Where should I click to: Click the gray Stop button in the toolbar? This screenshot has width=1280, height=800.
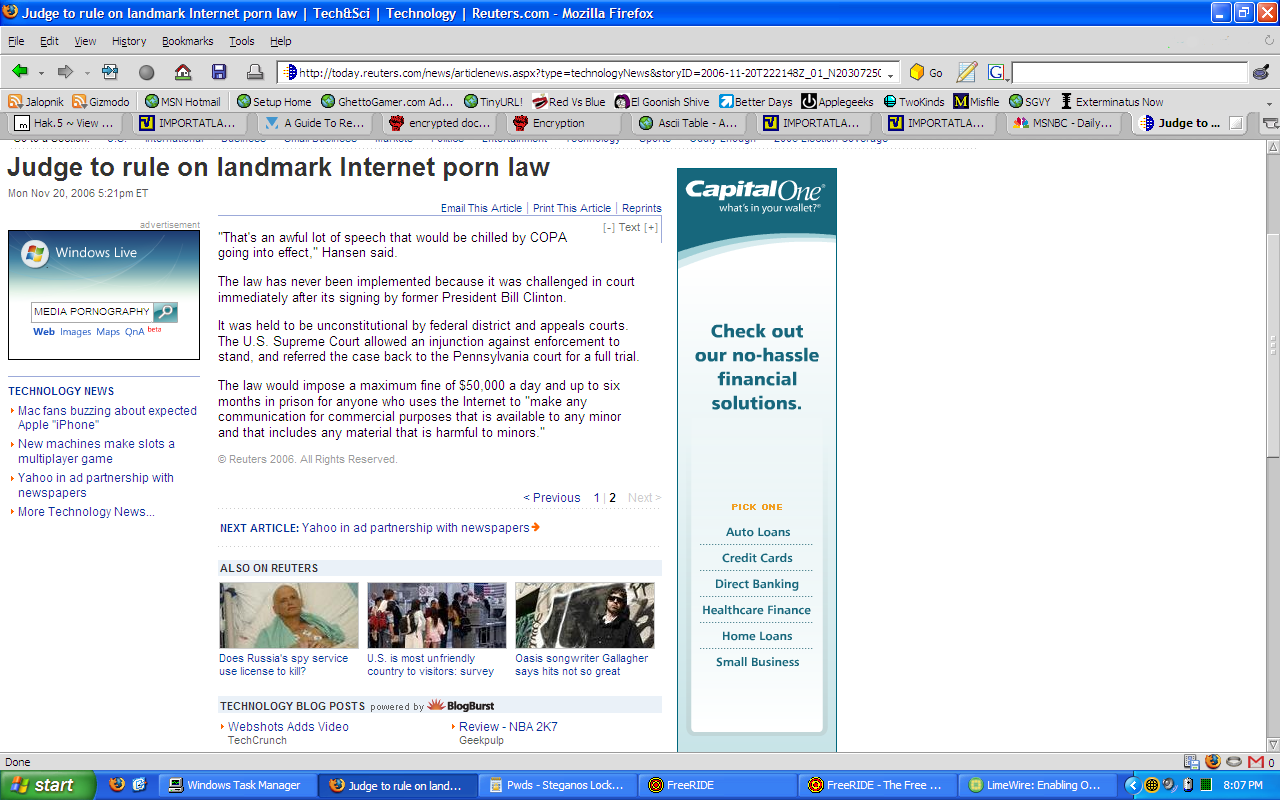pyautogui.click(x=146, y=72)
